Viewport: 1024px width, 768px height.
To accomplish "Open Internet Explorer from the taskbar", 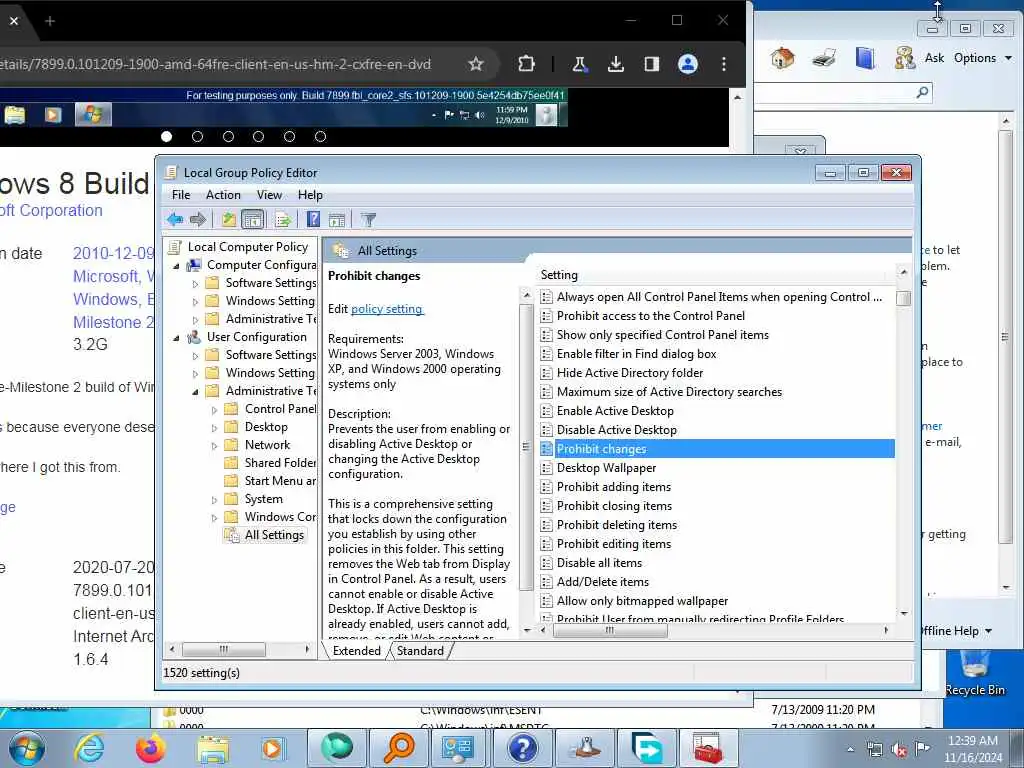I will tap(89, 748).
